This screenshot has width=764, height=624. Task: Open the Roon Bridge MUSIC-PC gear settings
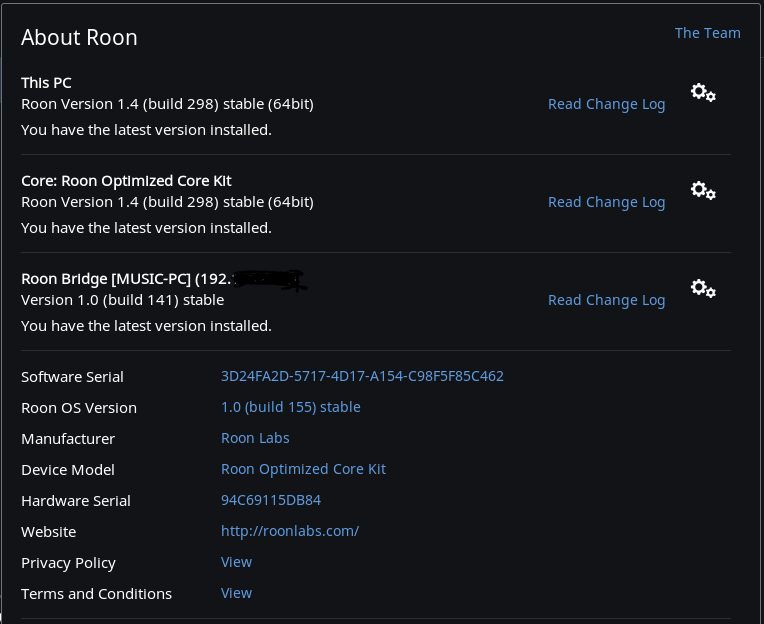click(703, 288)
